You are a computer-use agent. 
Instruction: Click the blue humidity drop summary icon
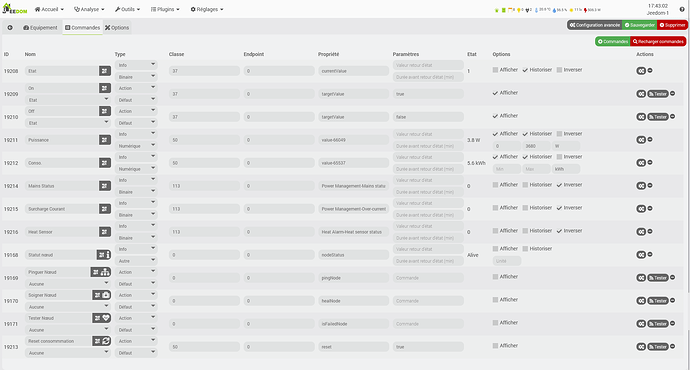point(554,10)
